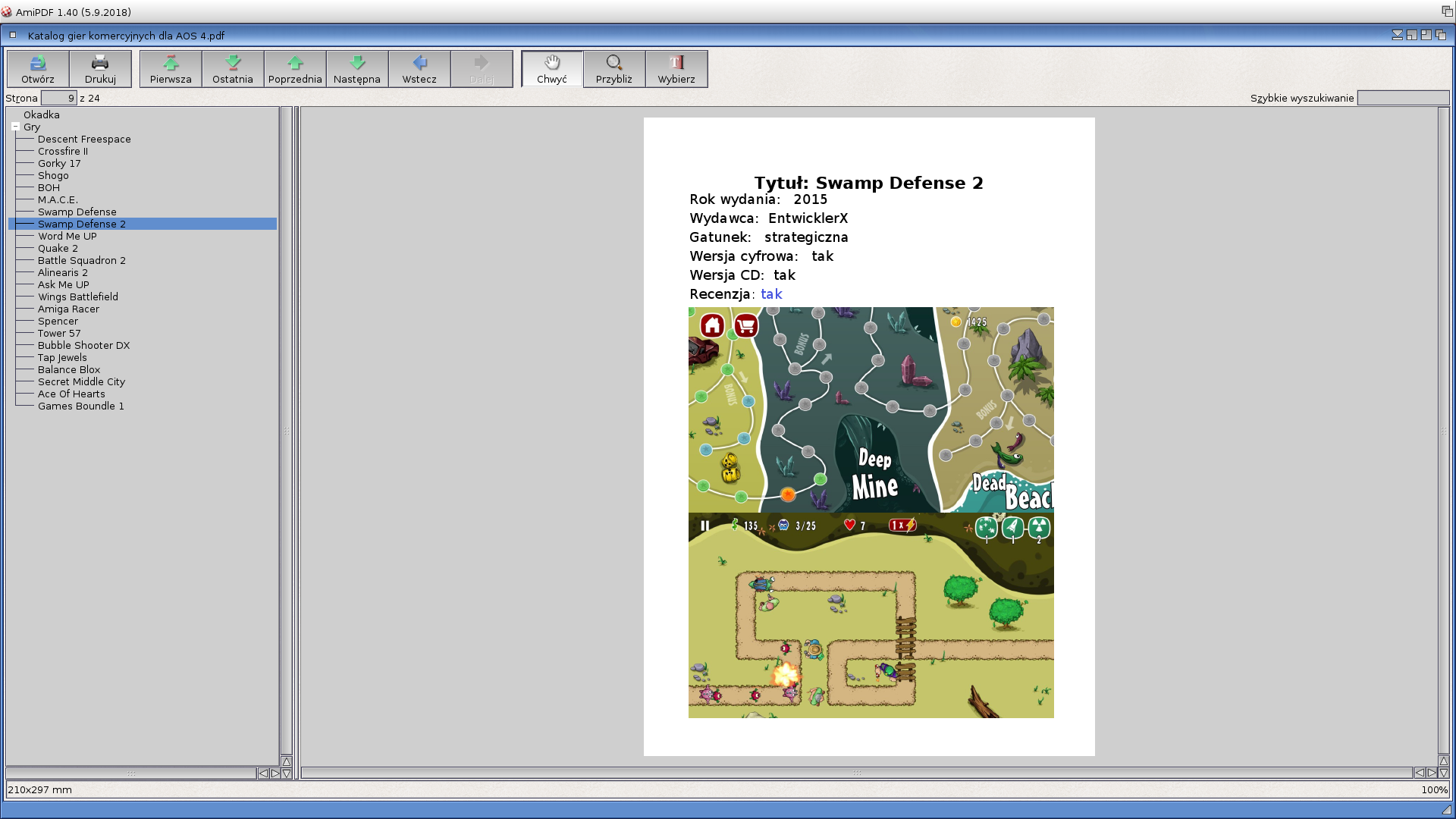This screenshot has width=1456, height=819.
Task: Select highlighted Swamp Defense 2 entry
Action: (x=143, y=224)
